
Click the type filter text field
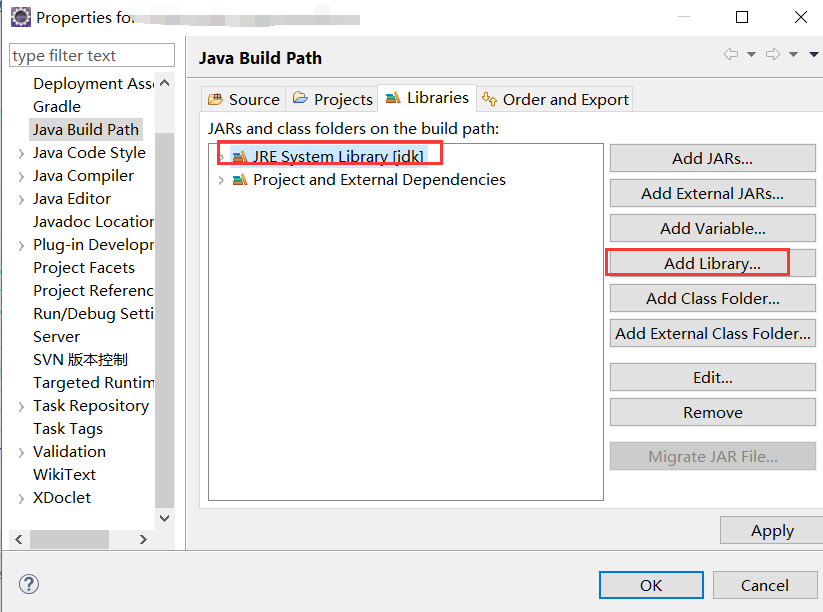92,55
